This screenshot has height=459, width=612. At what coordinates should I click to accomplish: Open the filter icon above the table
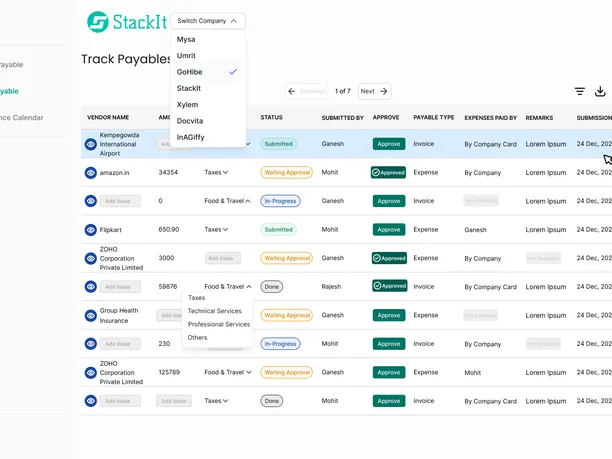580,91
